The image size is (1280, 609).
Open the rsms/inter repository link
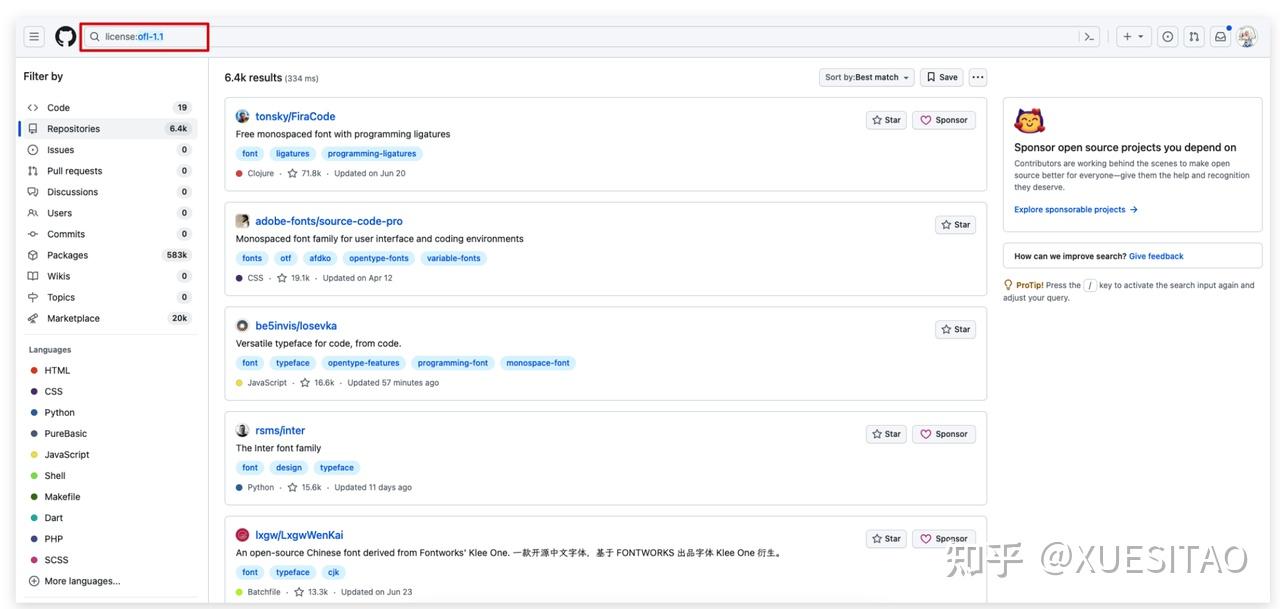280,431
